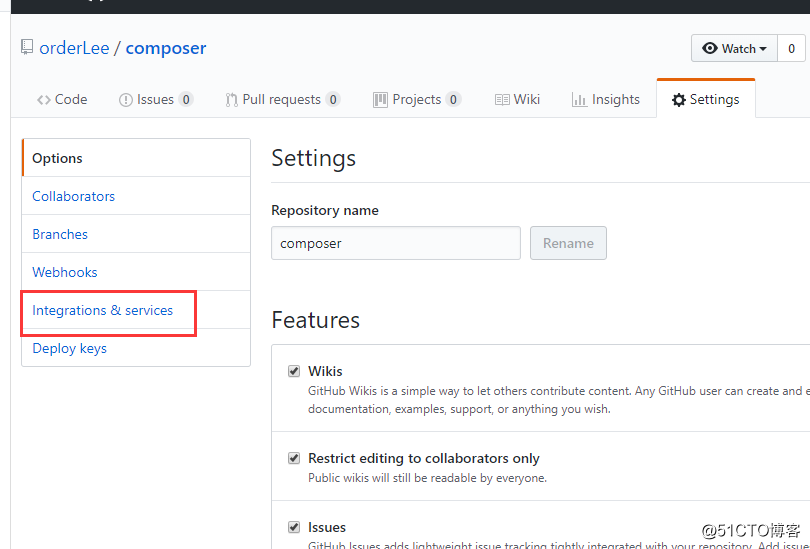
Task: Open Integrations & services in the sidebar
Action: tap(136, 310)
